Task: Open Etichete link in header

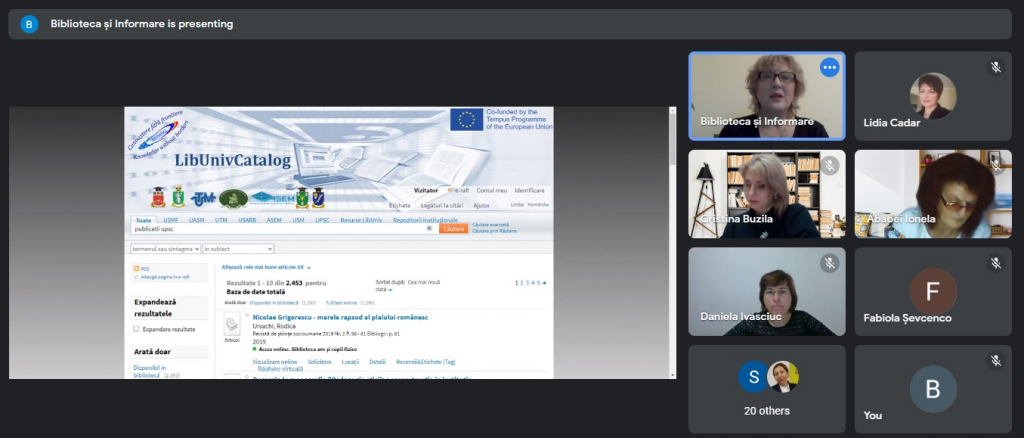Action: pyautogui.click(x=400, y=205)
